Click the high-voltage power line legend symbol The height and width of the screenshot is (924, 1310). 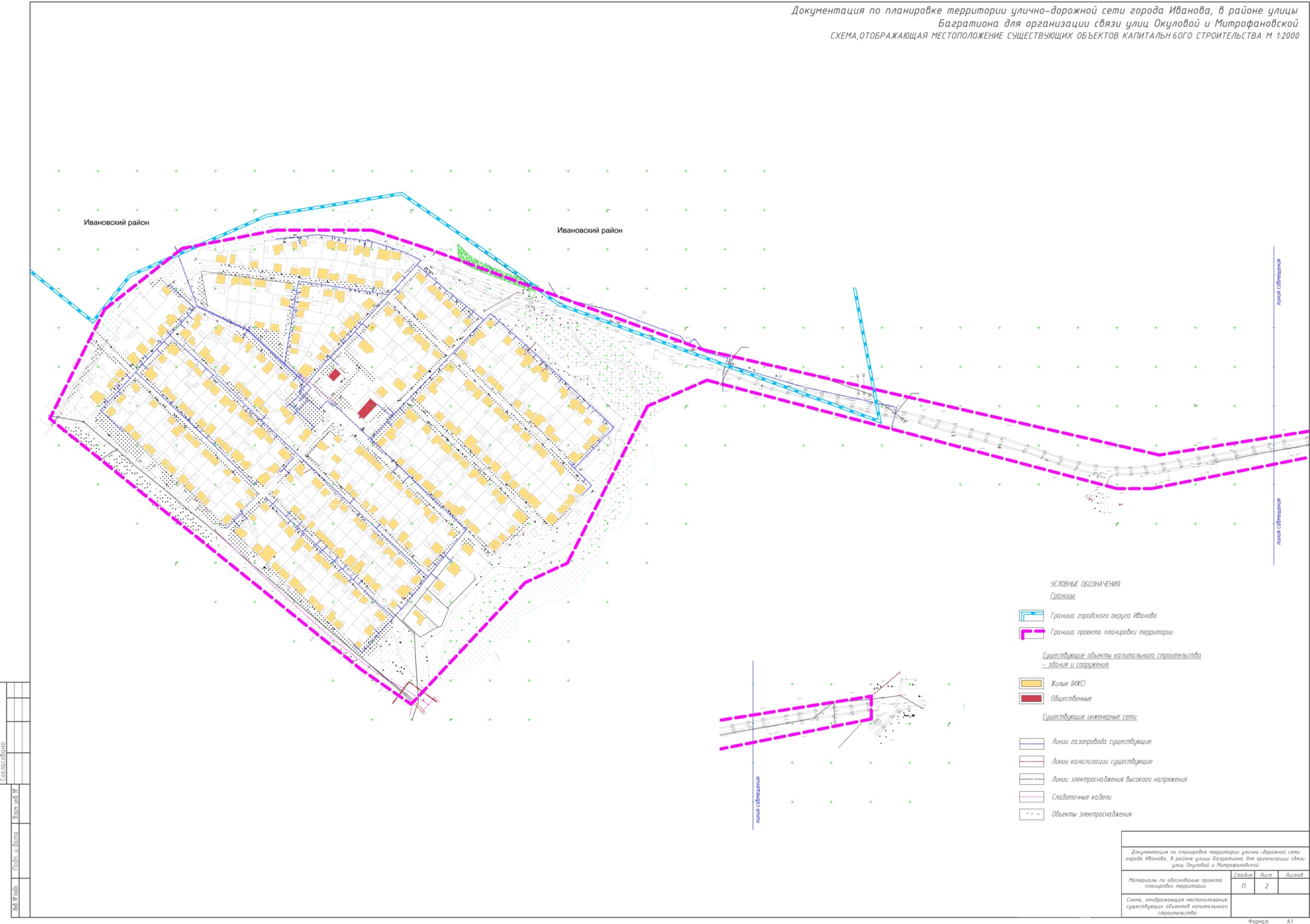pyautogui.click(x=1031, y=779)
